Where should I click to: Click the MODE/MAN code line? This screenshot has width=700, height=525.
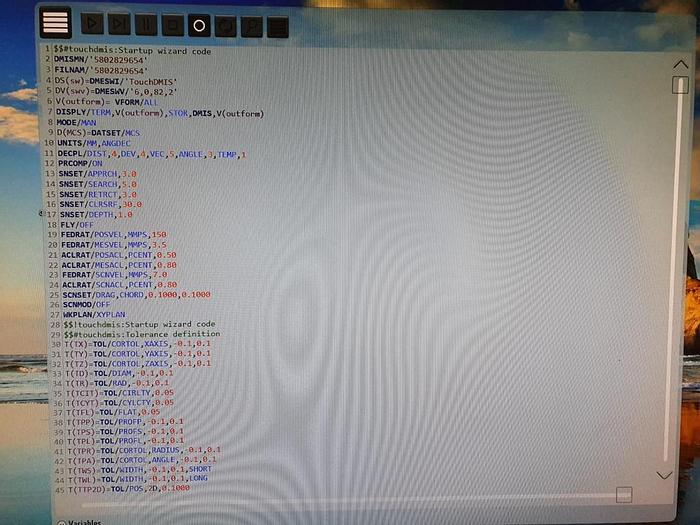tap(77, 122)
